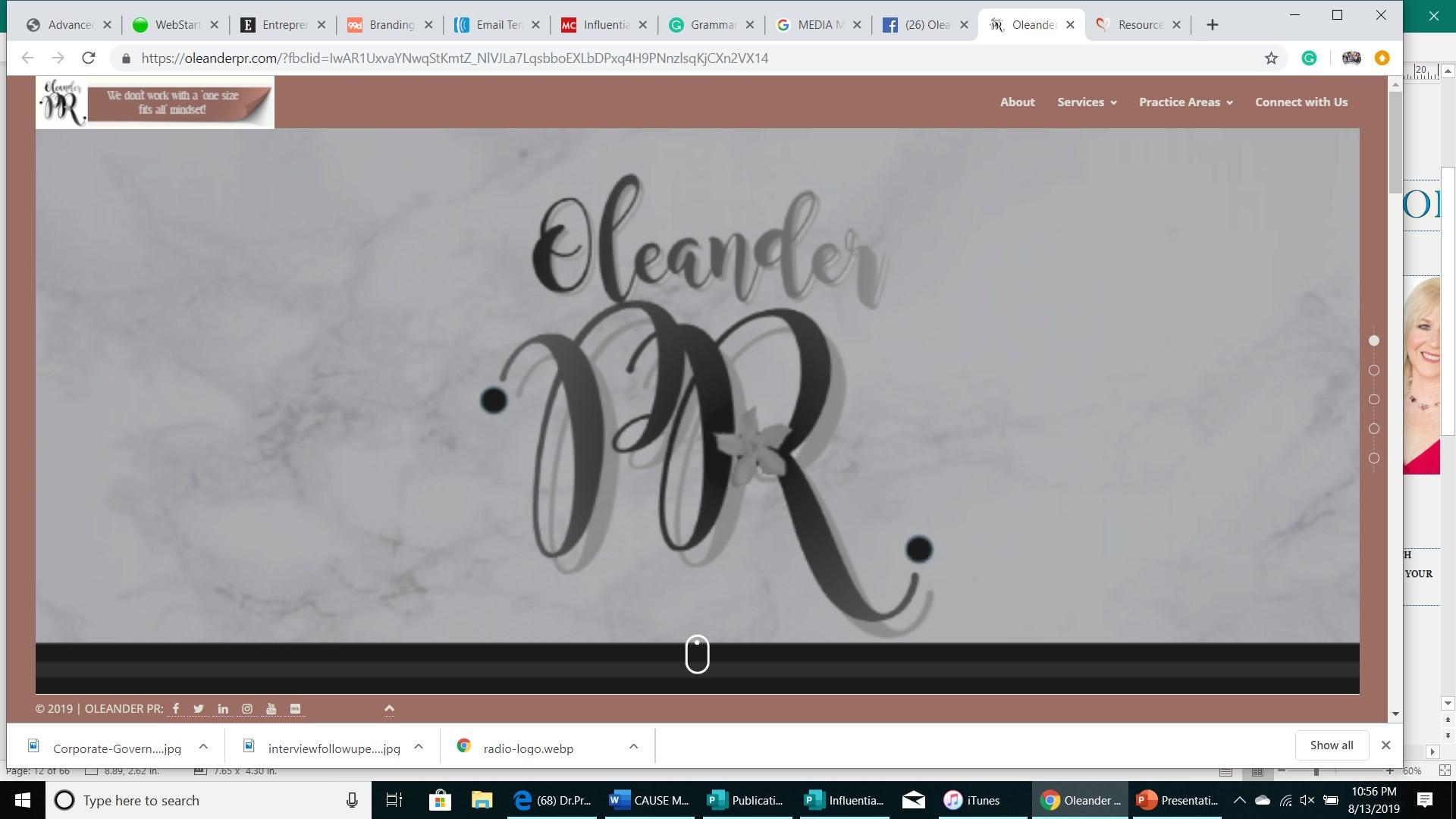1456x819 pixels.
Task: Switch to Publisher Influentia window
Action: 844,801
